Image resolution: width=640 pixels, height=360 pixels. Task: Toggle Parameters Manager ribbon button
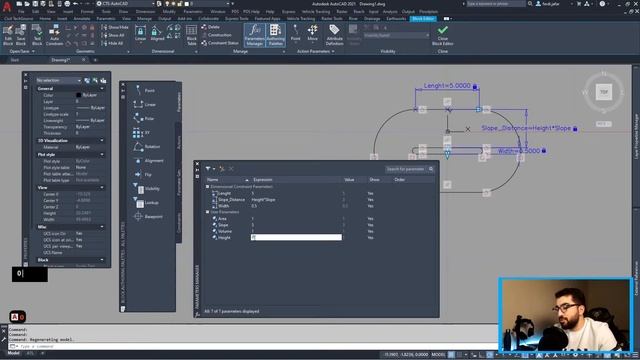pos(254,35)
